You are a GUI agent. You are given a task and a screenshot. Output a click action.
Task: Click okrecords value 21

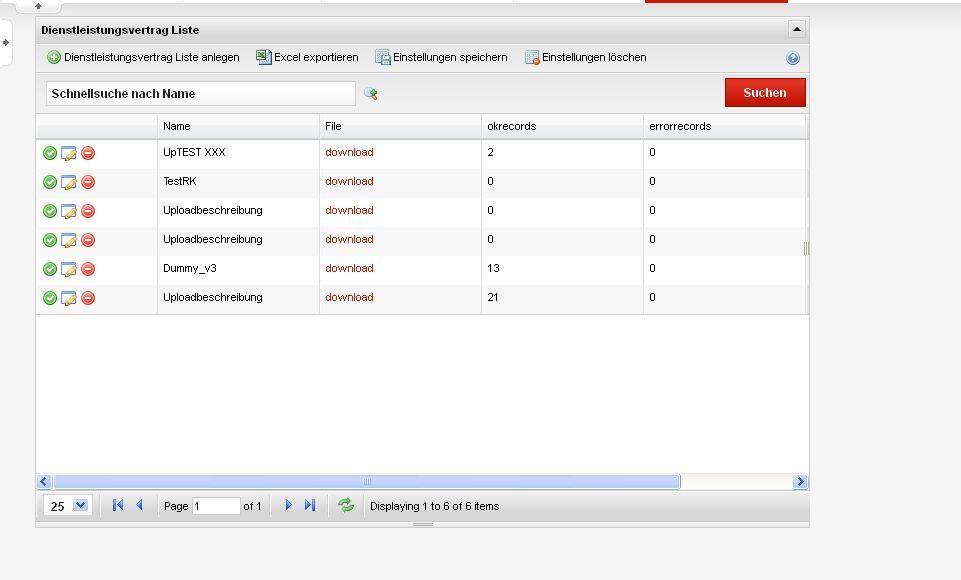pos(493,297)
